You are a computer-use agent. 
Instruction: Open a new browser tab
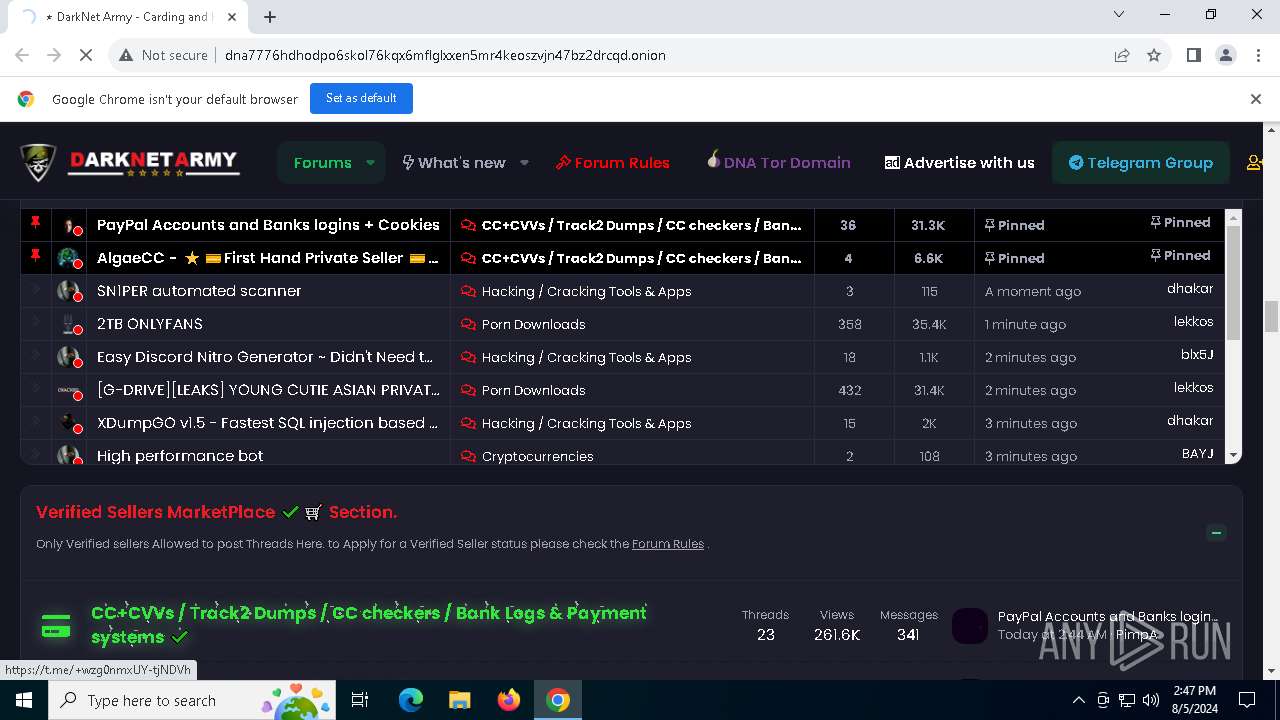270,16
